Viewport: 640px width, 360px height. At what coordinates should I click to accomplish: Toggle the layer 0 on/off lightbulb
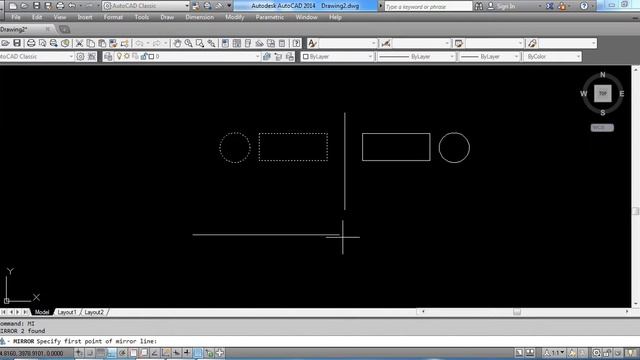point(119,56)
